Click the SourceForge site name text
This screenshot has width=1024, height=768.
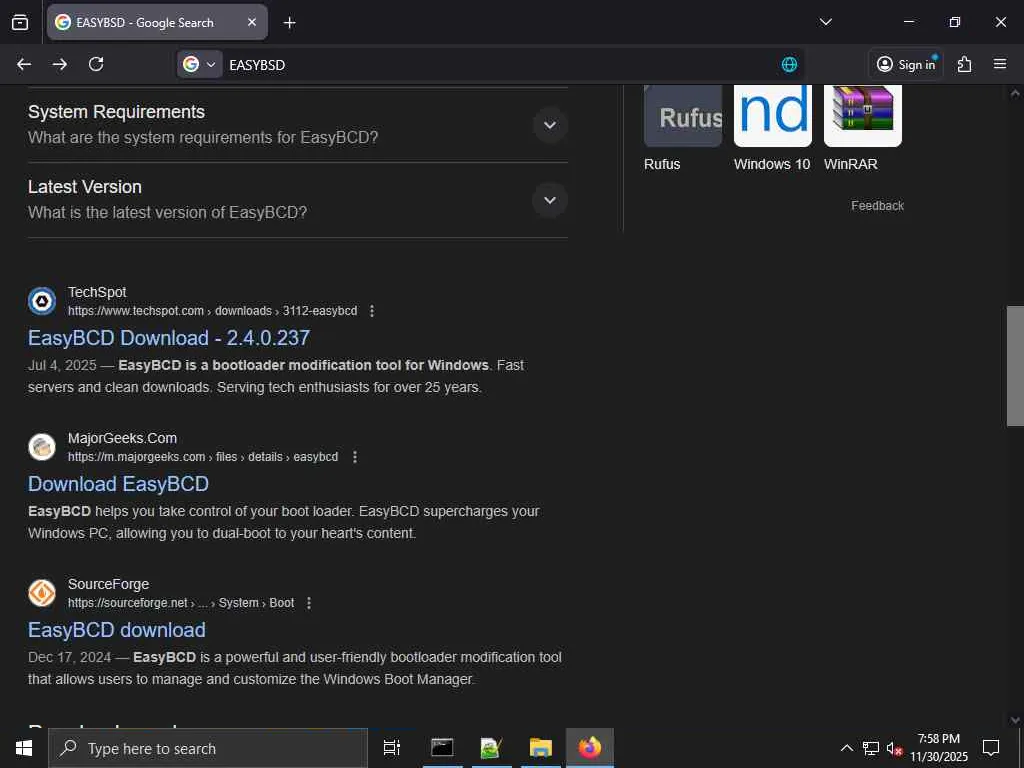pyautogui.click(x=108, y=584)
